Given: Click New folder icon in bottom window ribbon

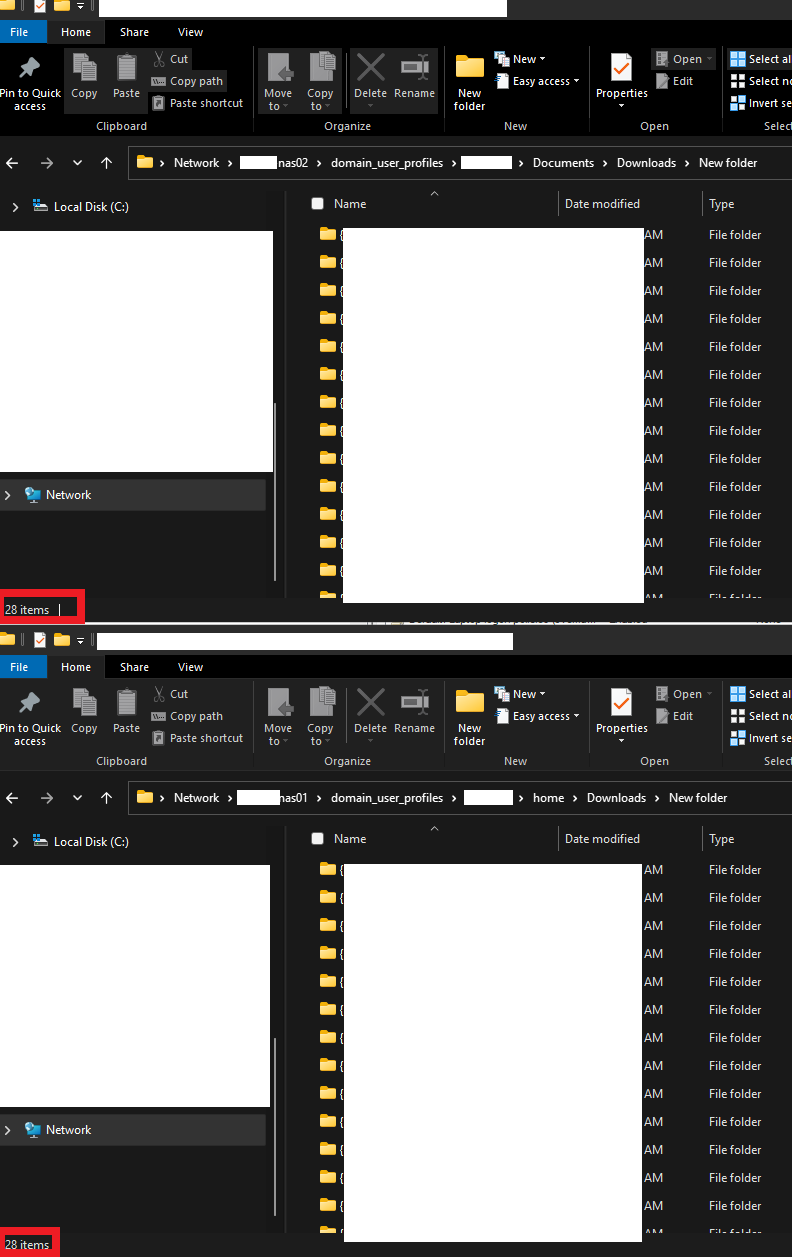Looking at the screenshot, I should point(469,716).
